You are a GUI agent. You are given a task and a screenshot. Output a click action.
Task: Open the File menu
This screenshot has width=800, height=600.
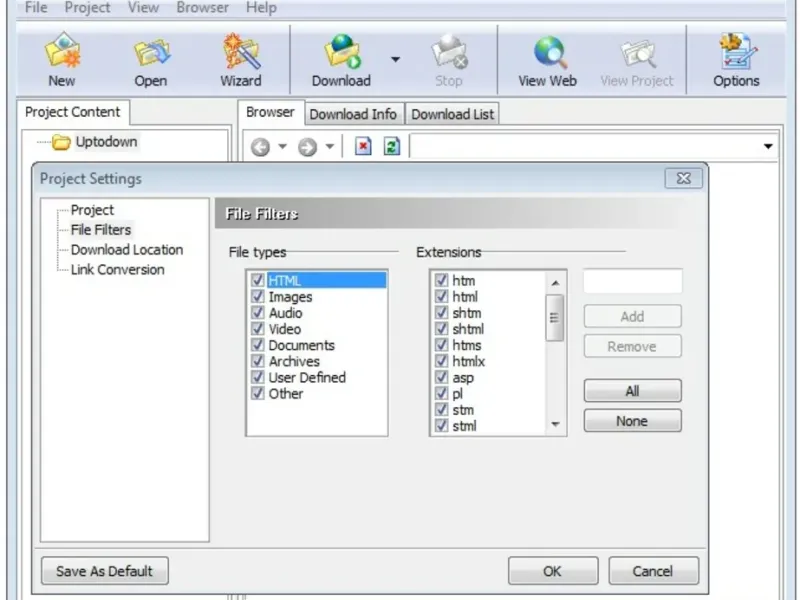[x=36, y=7]
